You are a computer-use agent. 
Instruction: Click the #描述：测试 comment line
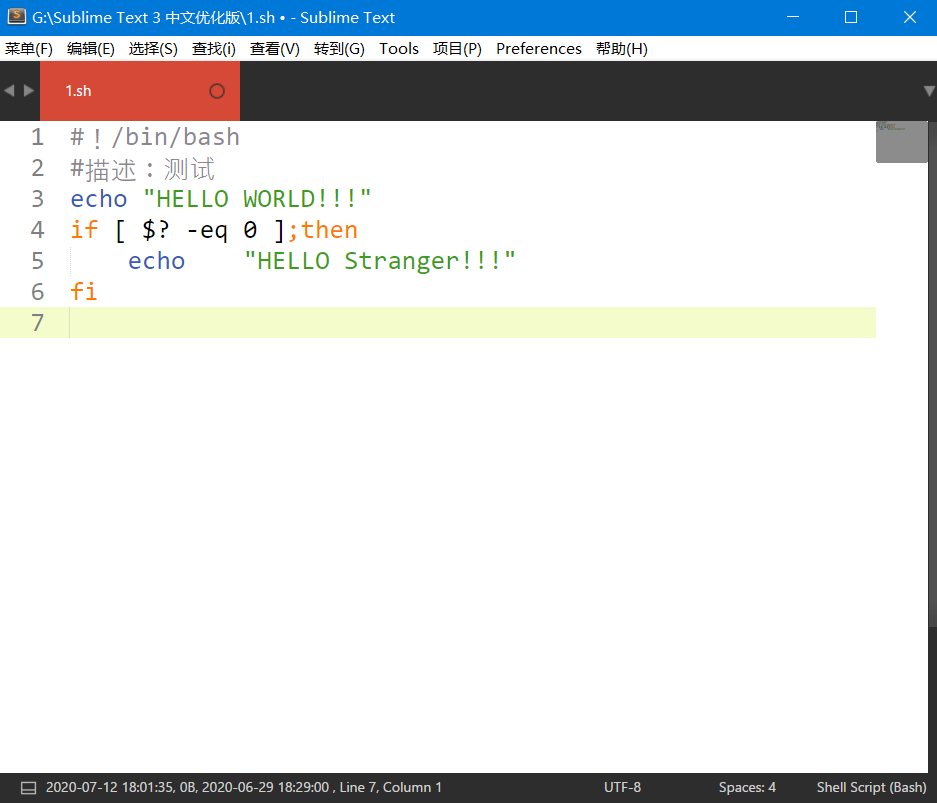[x=142, y=169]
